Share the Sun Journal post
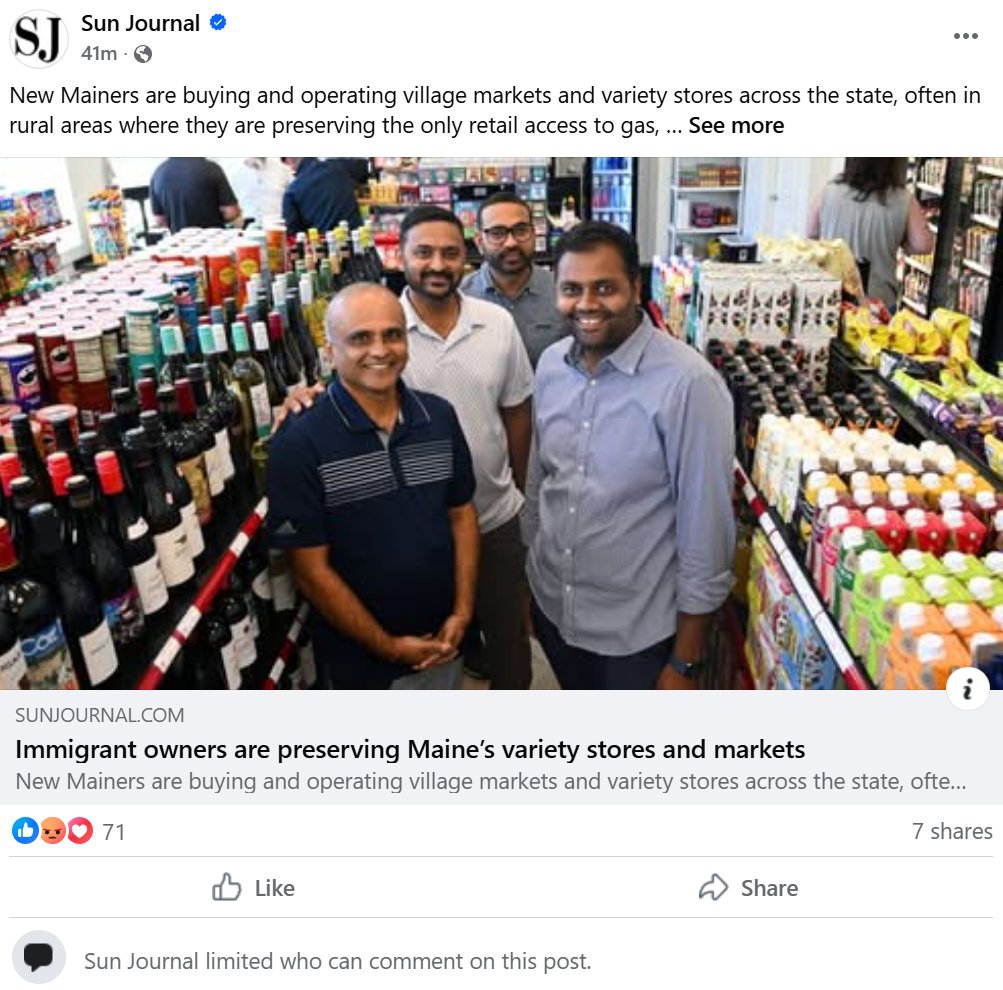This screenshot has height=990, width=1003. (x=748, y=888)
